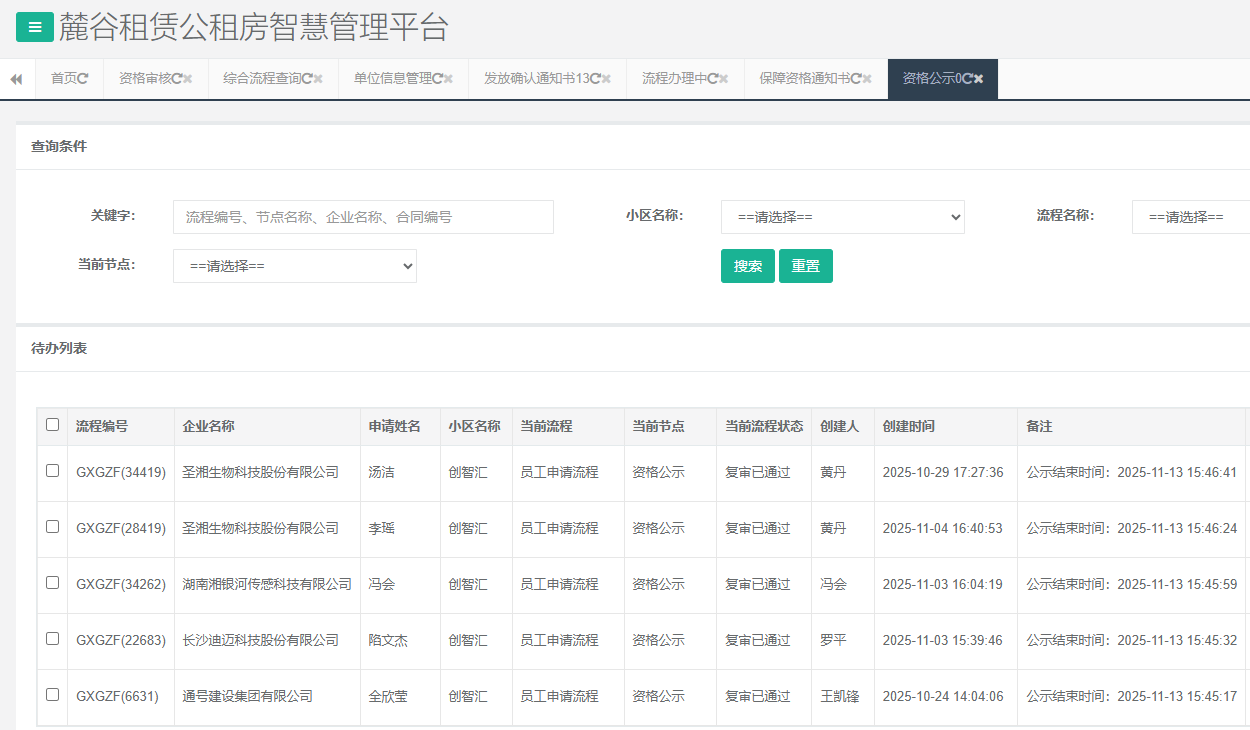The width and height of the screenshot is (1250, 730).
Task: Expand the 当前节点 dropdown
Action: pos(294,266)
